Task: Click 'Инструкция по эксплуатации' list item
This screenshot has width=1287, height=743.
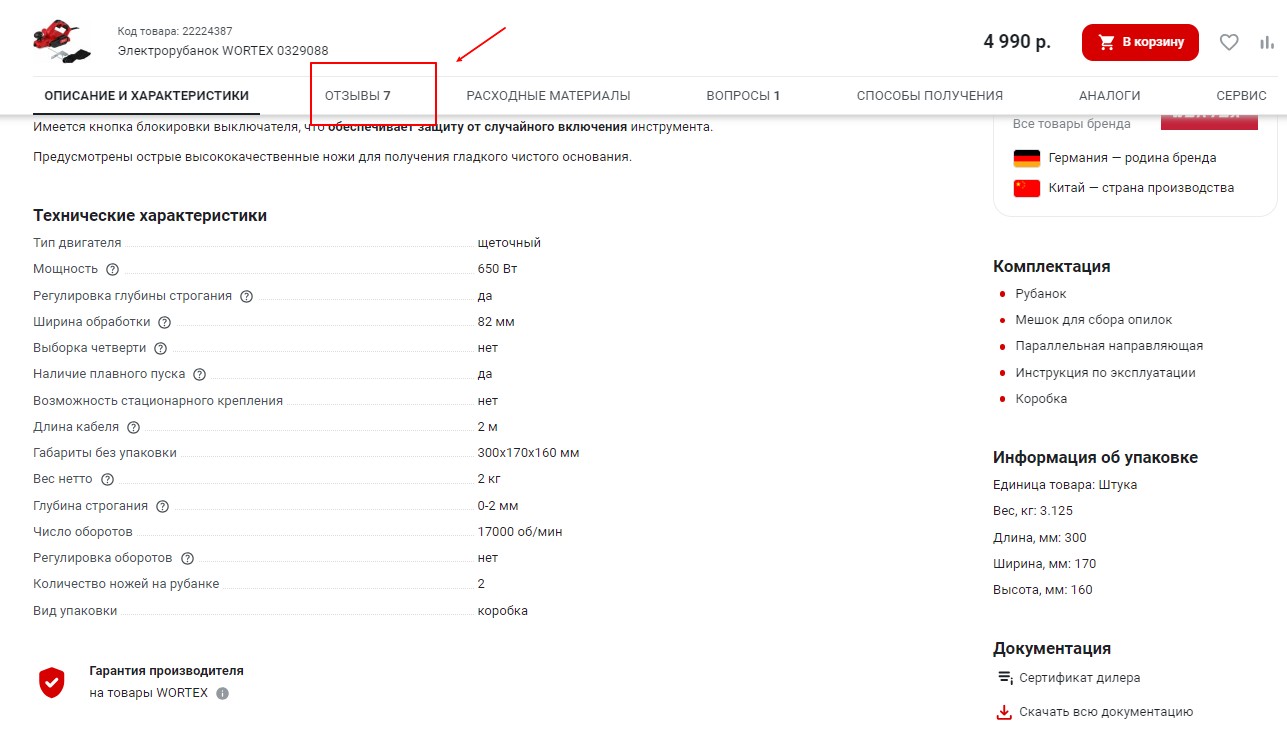Action: (1105, 373)
